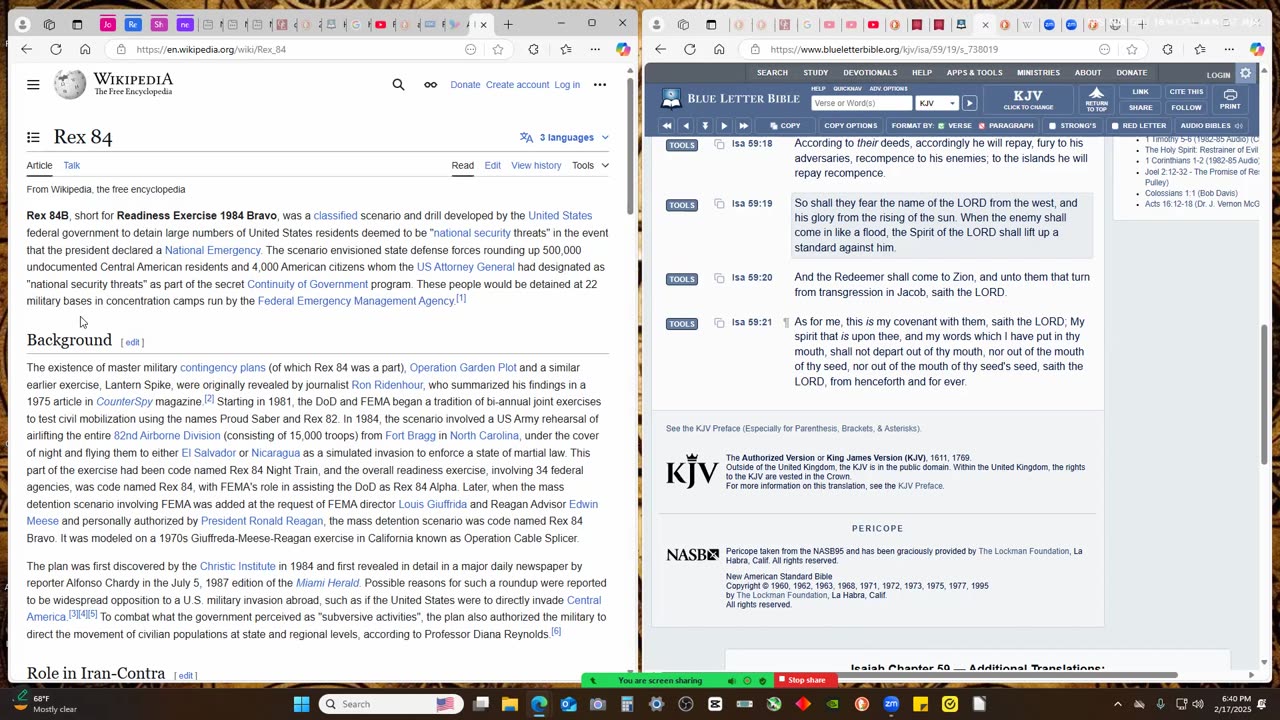Viewport: 1280px width, 720px height.
Task: Click the Blue Letter Bible logo
Action: click(730, 98)
